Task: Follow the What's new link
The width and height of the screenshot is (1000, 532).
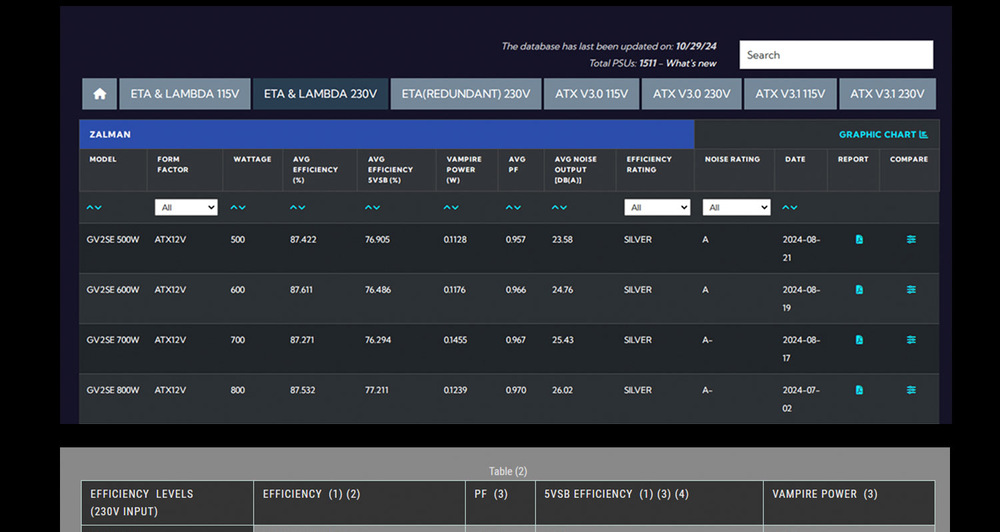Action: (691, 64)
